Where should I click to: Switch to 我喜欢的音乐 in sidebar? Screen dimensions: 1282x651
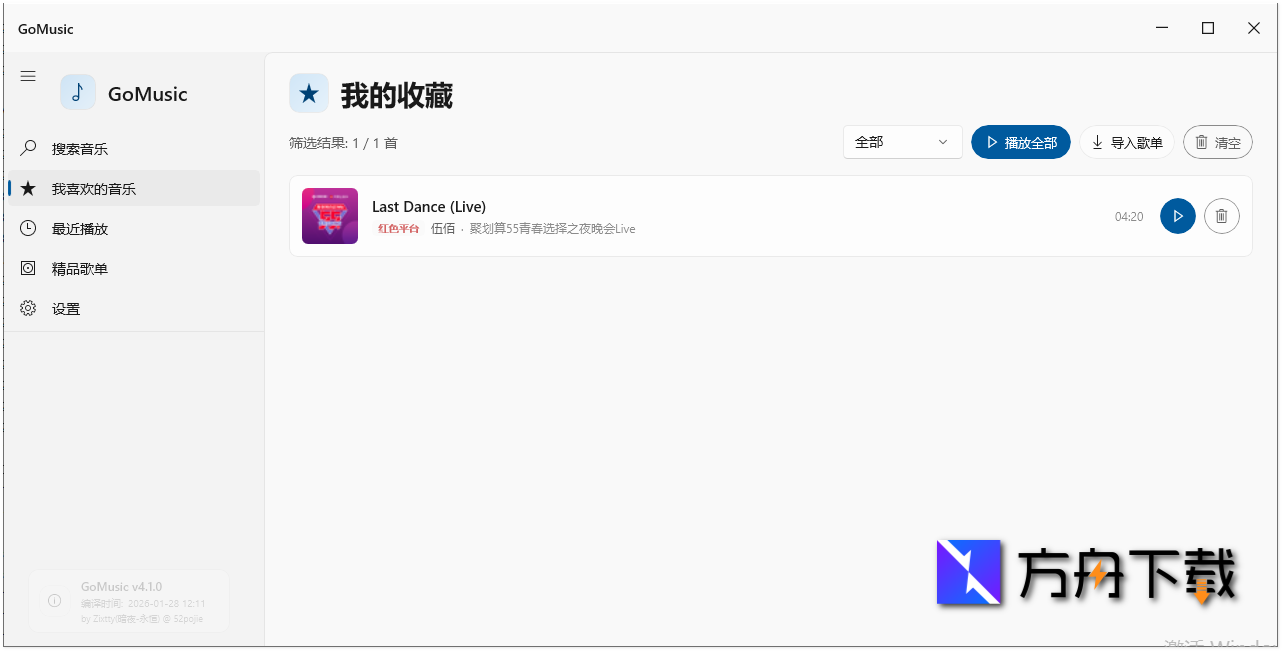click(92, 188)
